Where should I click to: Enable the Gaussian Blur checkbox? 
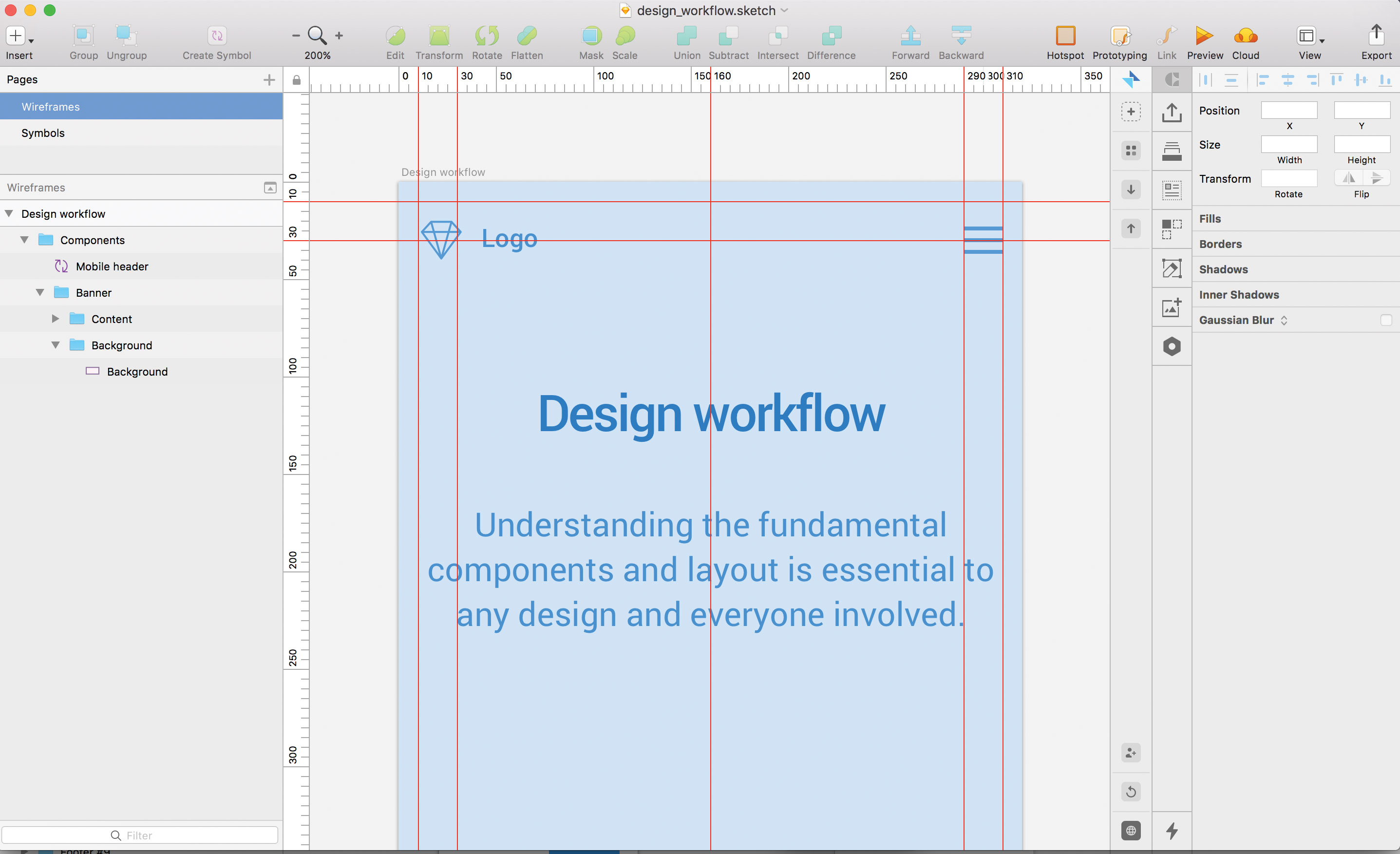click(x=1386, y=320)
